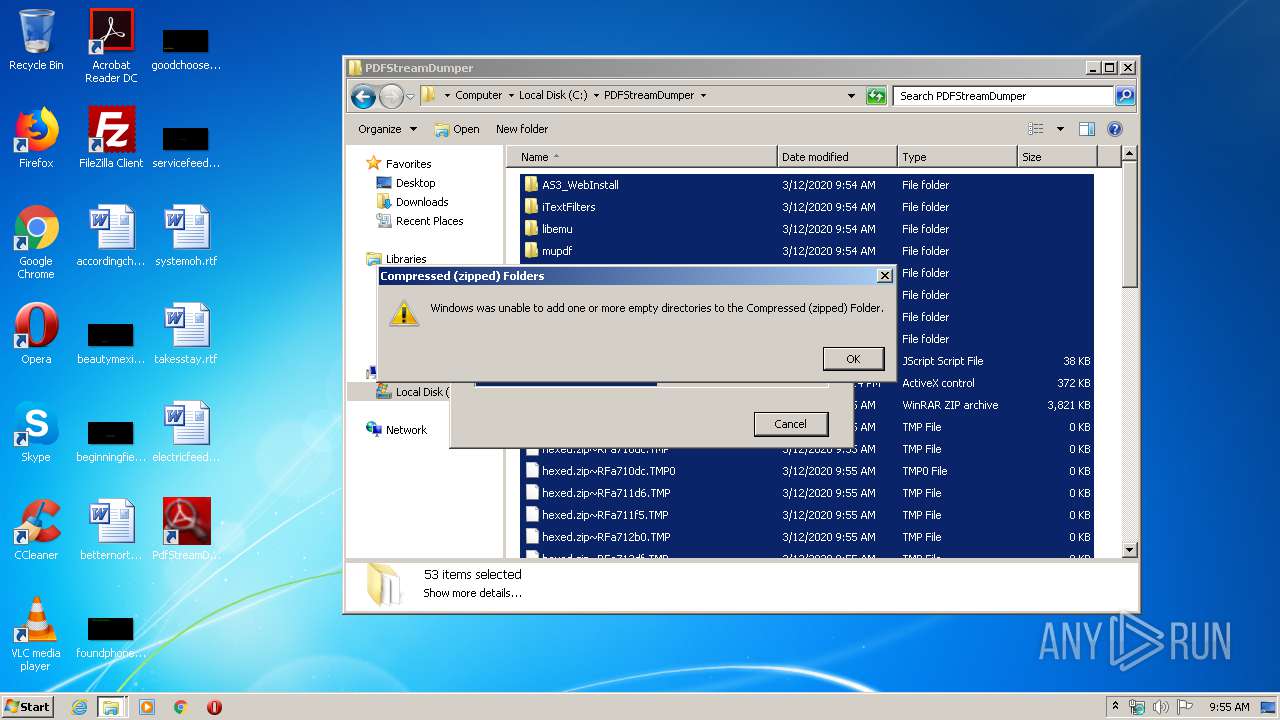Sort by Type column
The height and width of the screenshot is (720, 1280).
tap(957, 157)
